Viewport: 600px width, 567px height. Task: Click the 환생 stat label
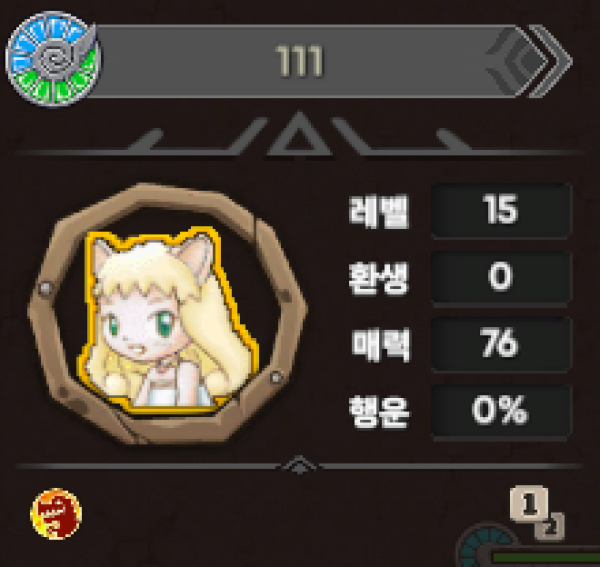[379, 279]
